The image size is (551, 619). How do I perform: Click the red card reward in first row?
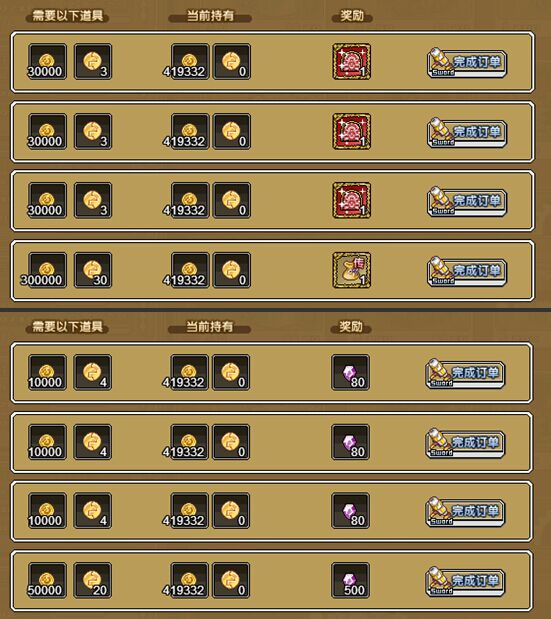click(351, 62)
